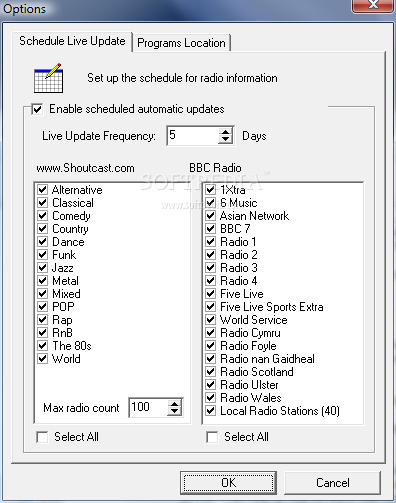396x503 pixels.
Task: Toggle the Mixed checkbox
Action: coord(42,294)
